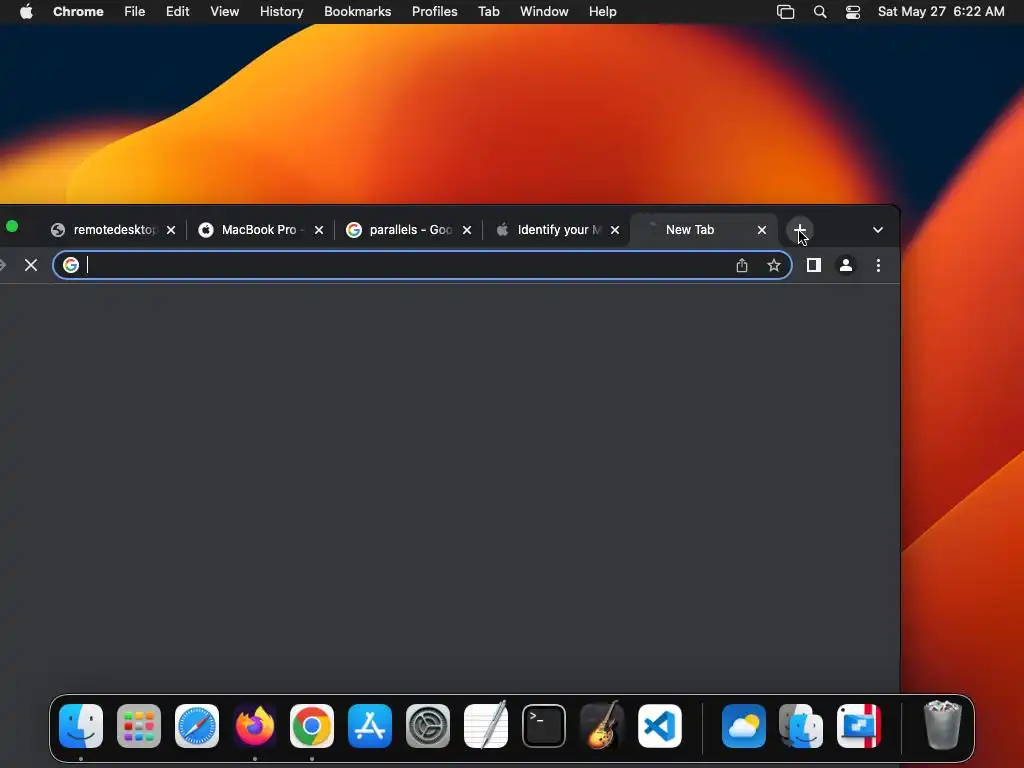Click the Chrome icon in the Dock
This screenshot has width=1024, height=768.
coord(312,726)
